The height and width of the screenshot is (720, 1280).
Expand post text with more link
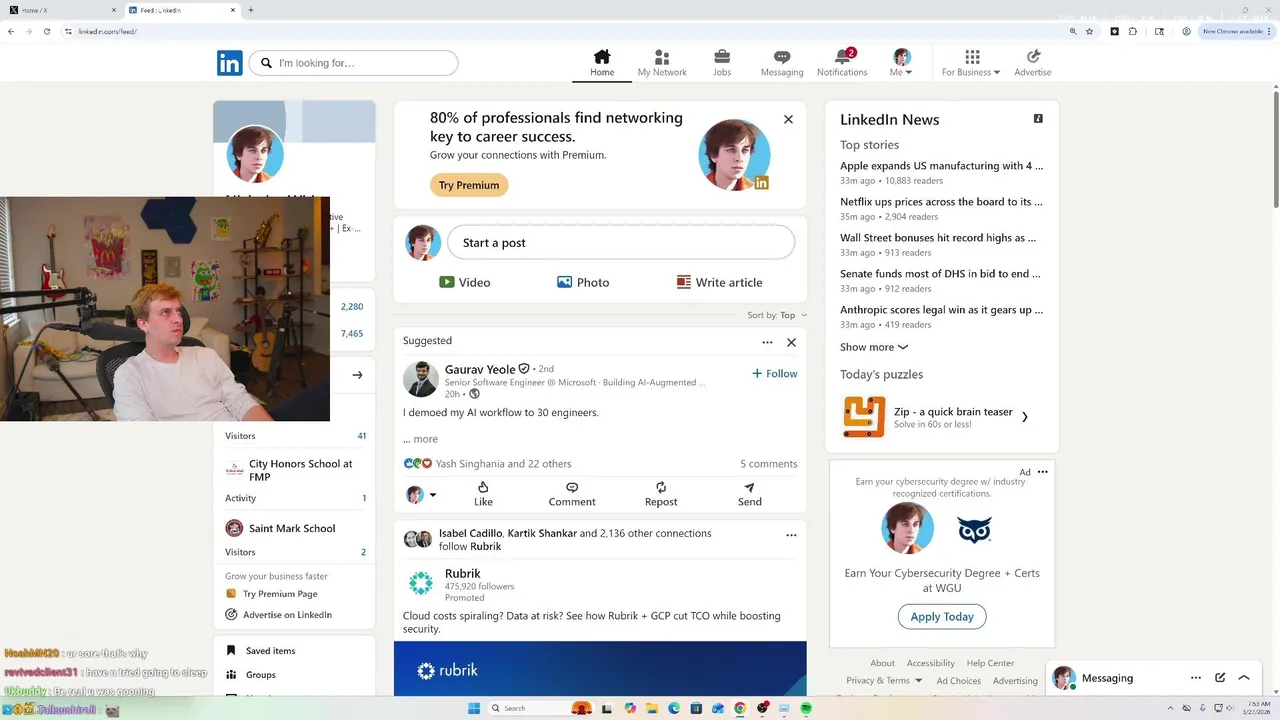point(420,439)
